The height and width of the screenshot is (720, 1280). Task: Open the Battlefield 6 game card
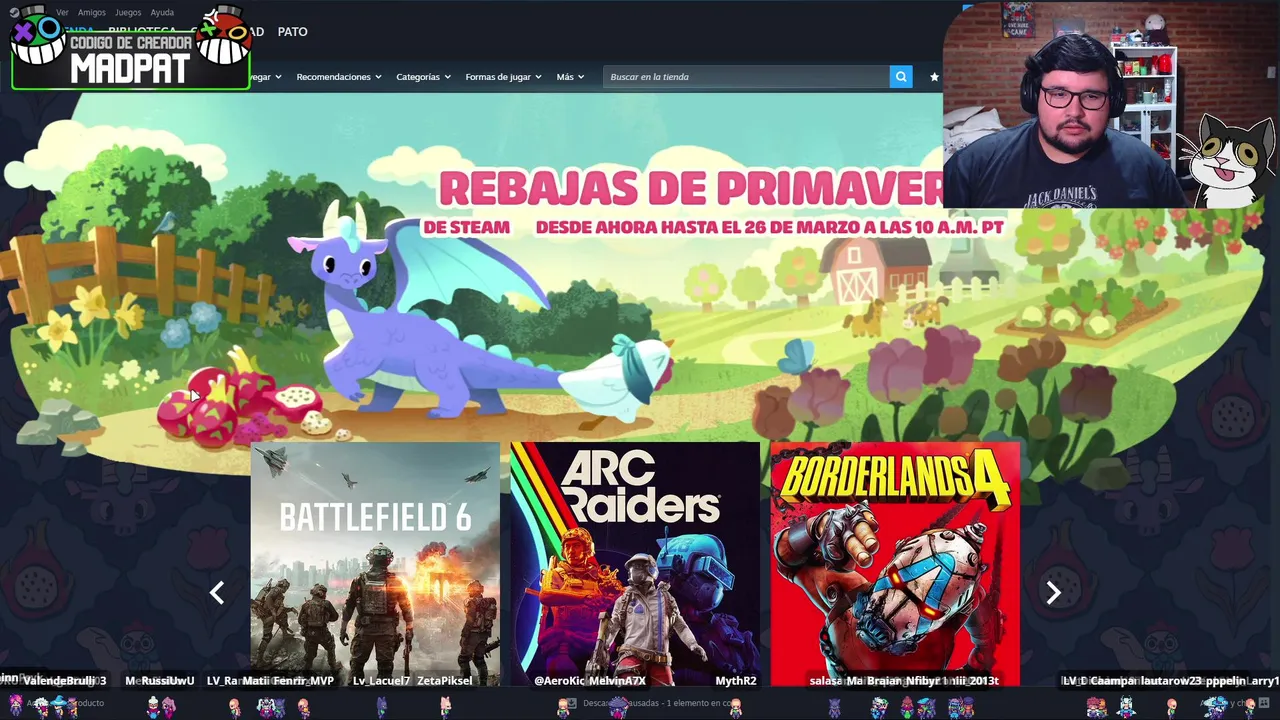point(375,564)
